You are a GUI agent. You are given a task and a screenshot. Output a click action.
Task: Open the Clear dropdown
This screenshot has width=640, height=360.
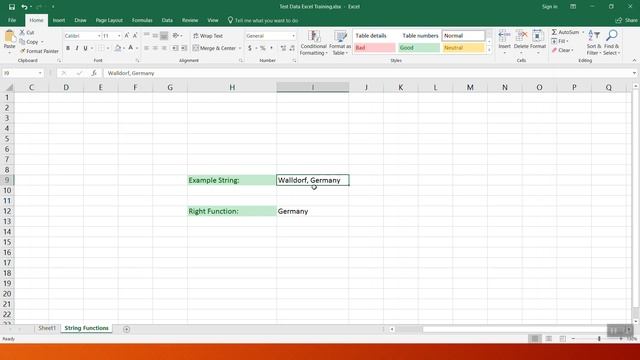[x=562, y=50]
